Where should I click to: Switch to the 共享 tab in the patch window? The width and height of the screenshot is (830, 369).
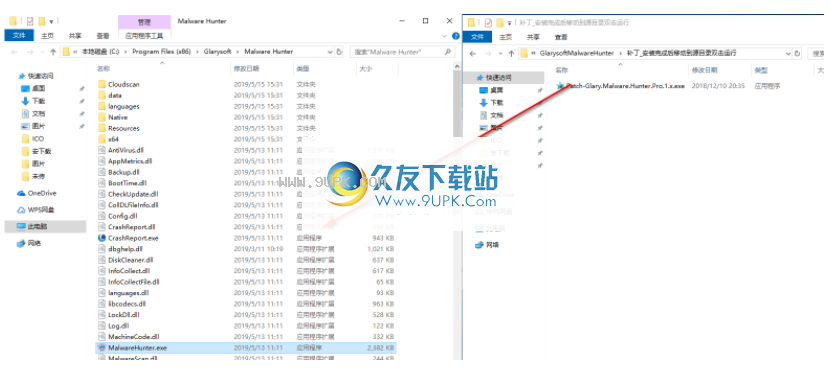533,37
